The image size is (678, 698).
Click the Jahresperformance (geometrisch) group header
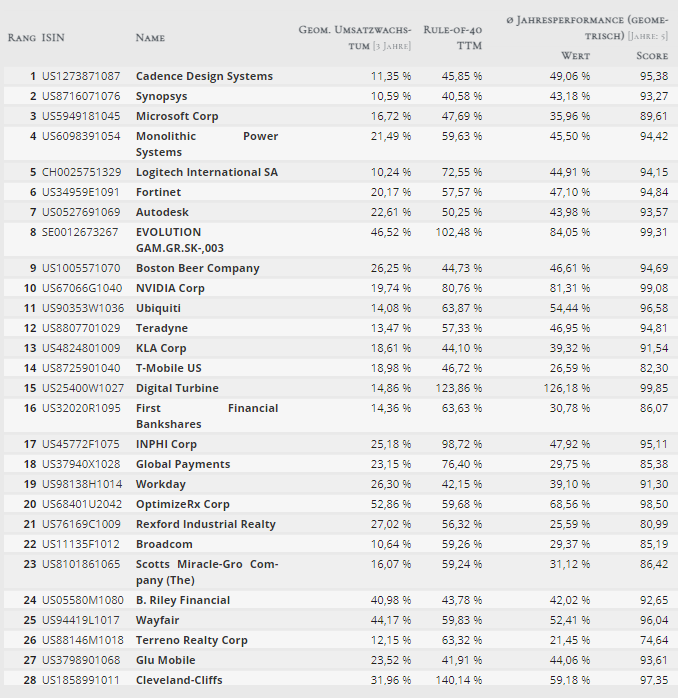click(x=587, y=28)
